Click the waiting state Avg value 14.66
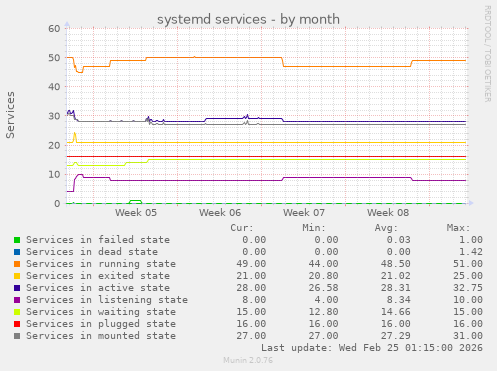497x371 pixels. pos(396,312)
